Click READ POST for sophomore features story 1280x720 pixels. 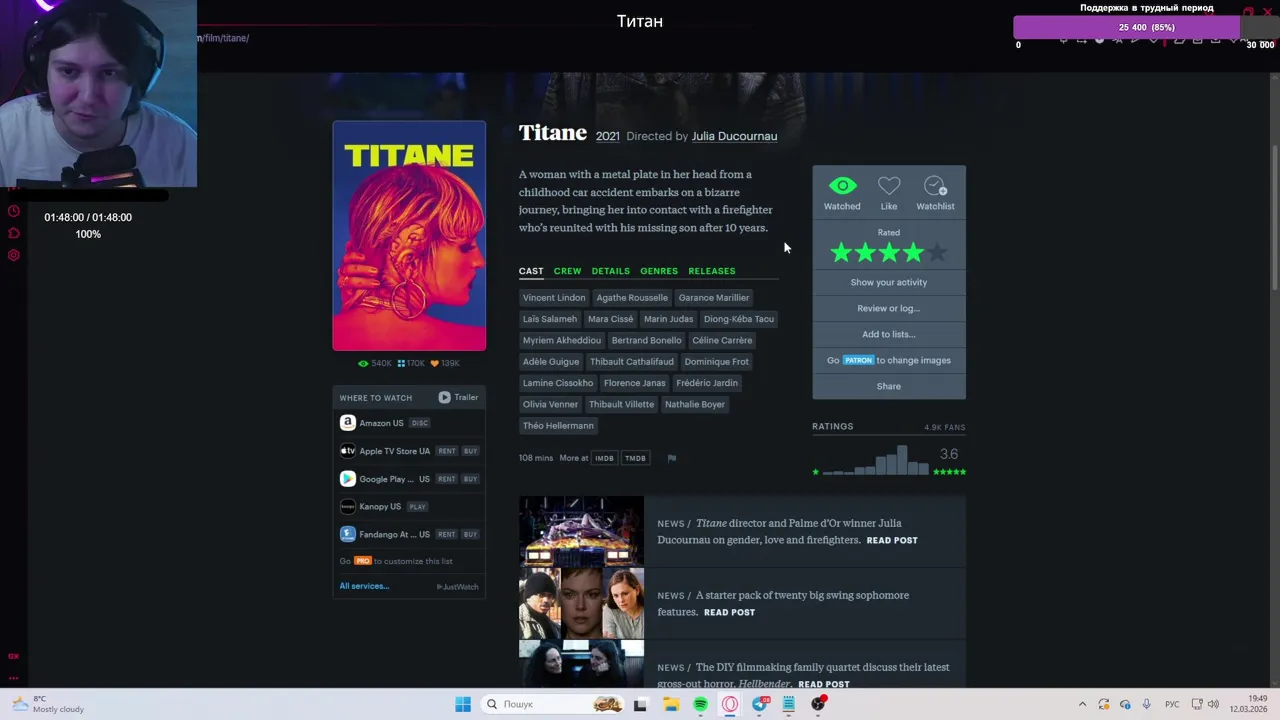point(729,612)
